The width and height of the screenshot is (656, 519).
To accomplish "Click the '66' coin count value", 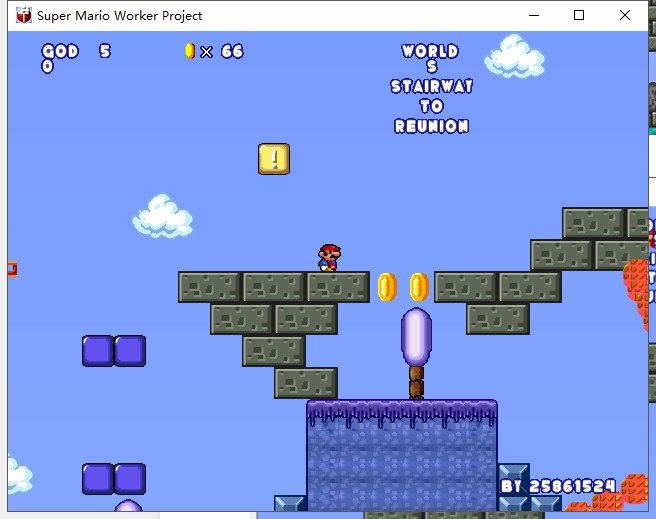I will point(232,51).
